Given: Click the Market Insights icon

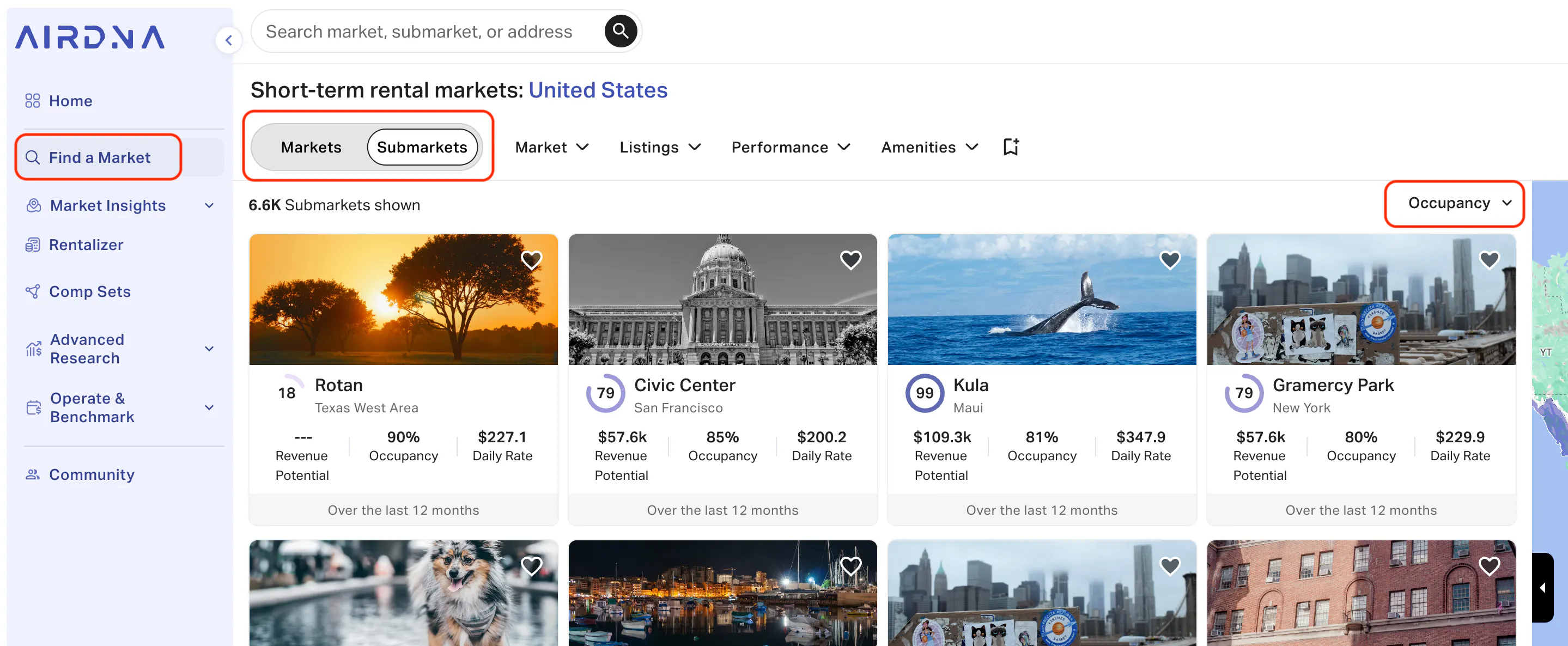Looking at the screenshot, I should click(33, 205).
